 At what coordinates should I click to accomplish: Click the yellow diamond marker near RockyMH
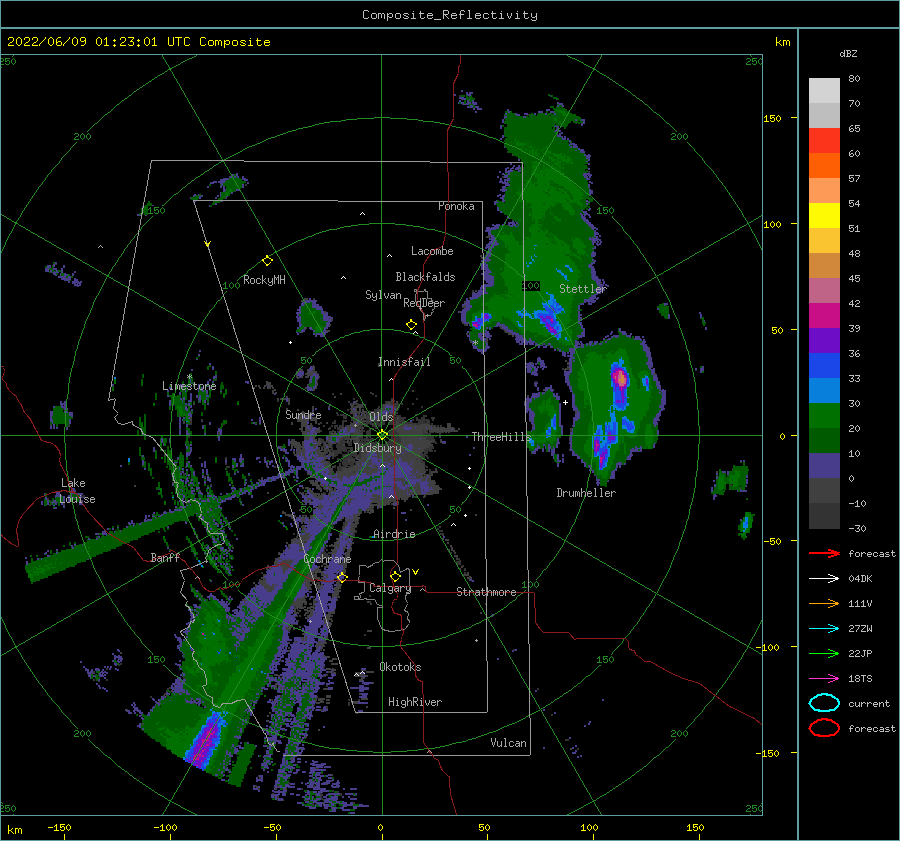coord(267,261)
